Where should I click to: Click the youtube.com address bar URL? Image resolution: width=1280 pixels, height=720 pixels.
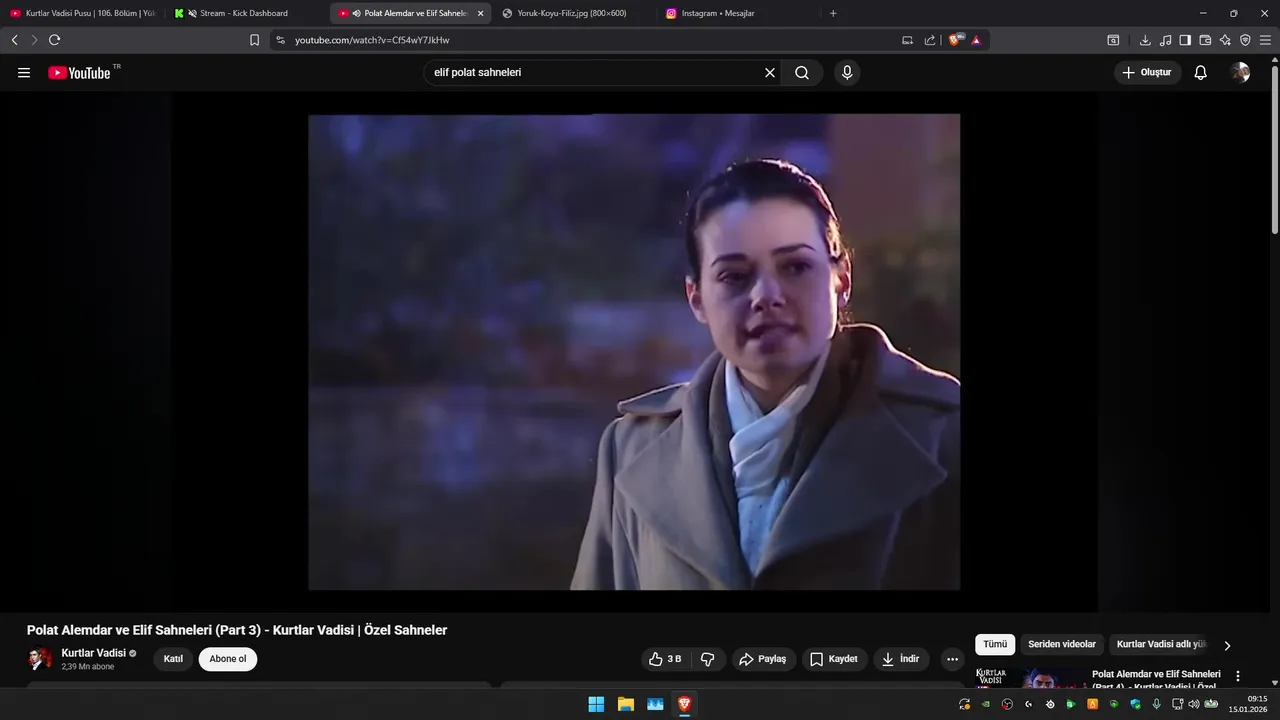[x=372, y=40]
